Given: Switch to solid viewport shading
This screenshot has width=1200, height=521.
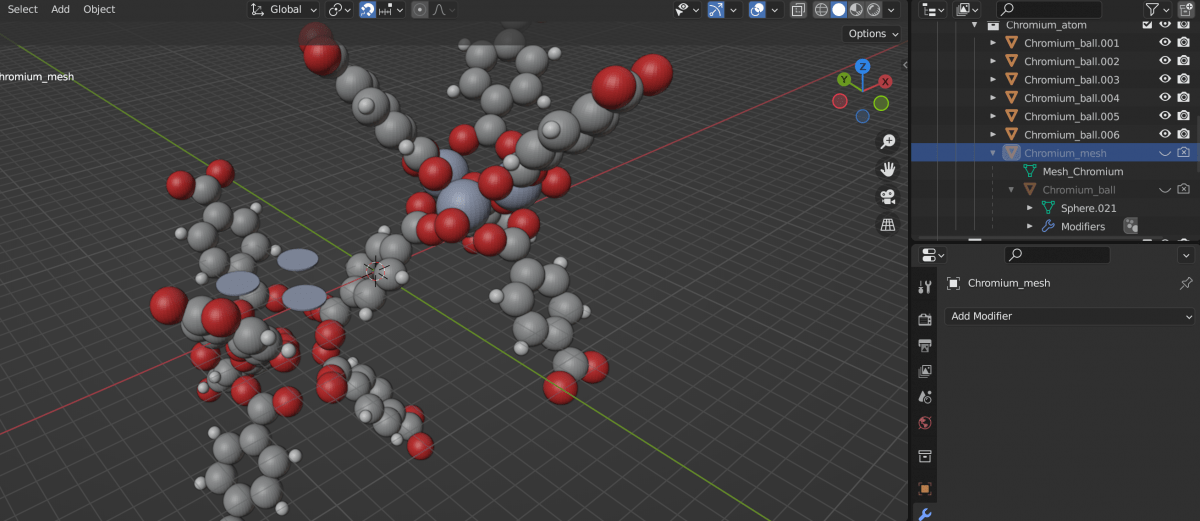Looking at the screenshot, I should coord(839,9).
